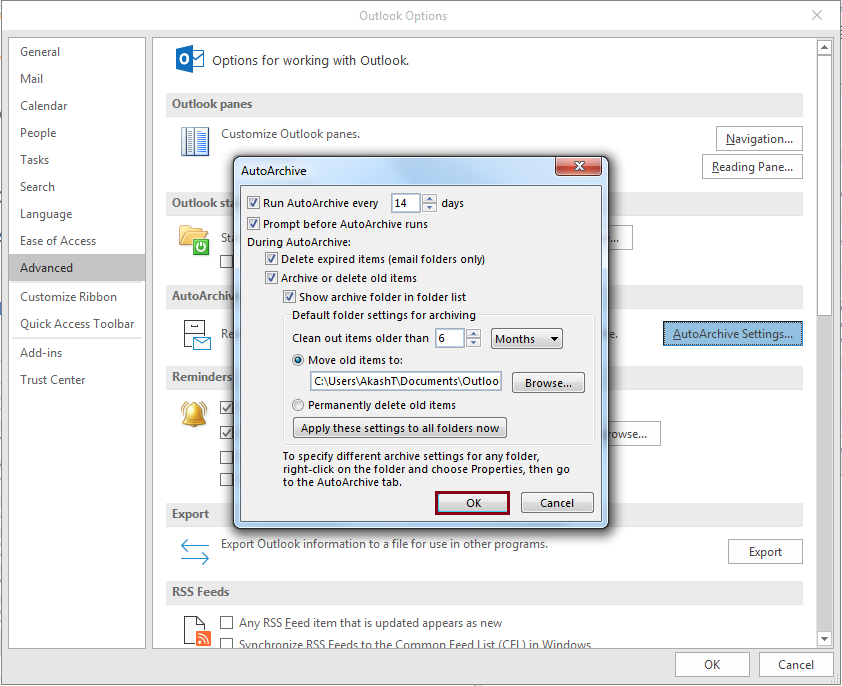Image resolution: width=842 pixels, height=686 pixels.
Task: Disable Show archive folder in folder list
Action: [x=290, y=297]
